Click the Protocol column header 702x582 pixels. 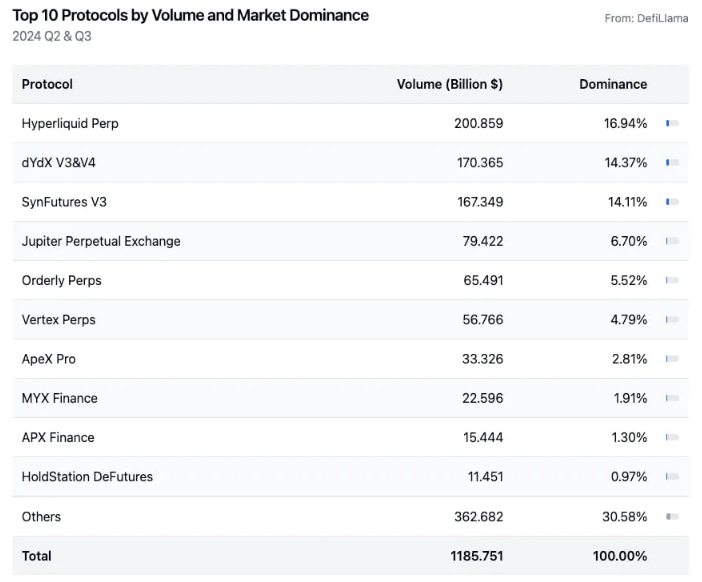pos(47,84)
